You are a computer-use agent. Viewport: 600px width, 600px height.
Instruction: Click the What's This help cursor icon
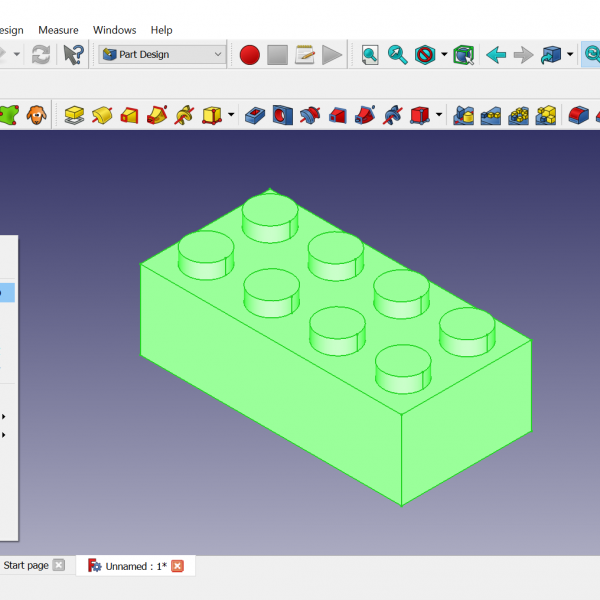click(73, 55)
